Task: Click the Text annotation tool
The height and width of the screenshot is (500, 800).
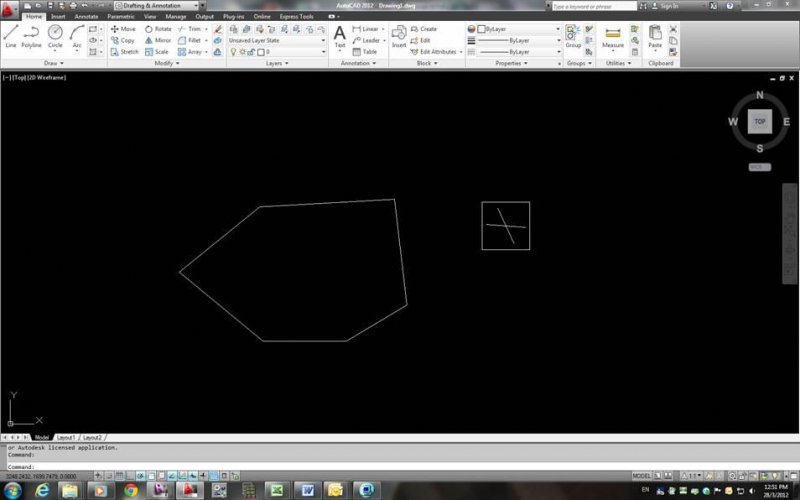Action: point(339,36)
